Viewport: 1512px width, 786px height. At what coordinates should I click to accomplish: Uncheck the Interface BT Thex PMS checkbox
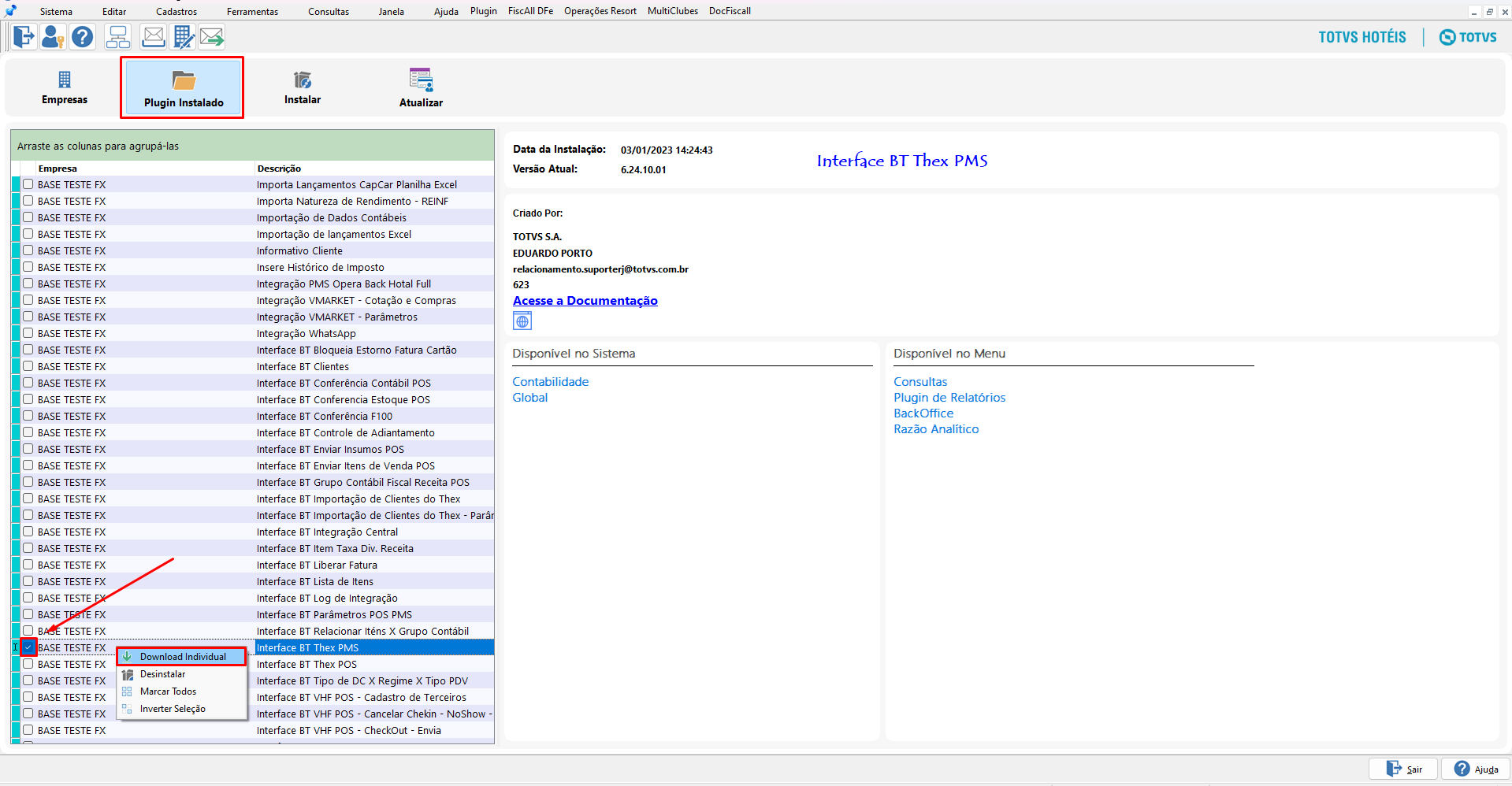tap(28, 647)
